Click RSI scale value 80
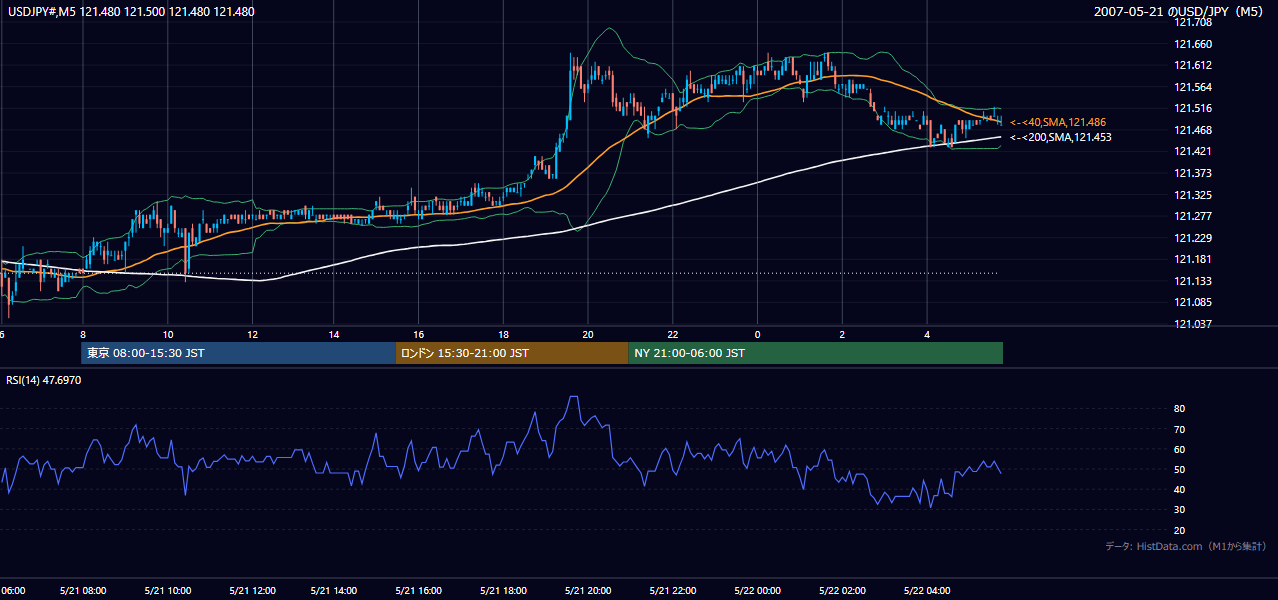The width and height of the screenshot is (1278, 600). pos(1180,409)
